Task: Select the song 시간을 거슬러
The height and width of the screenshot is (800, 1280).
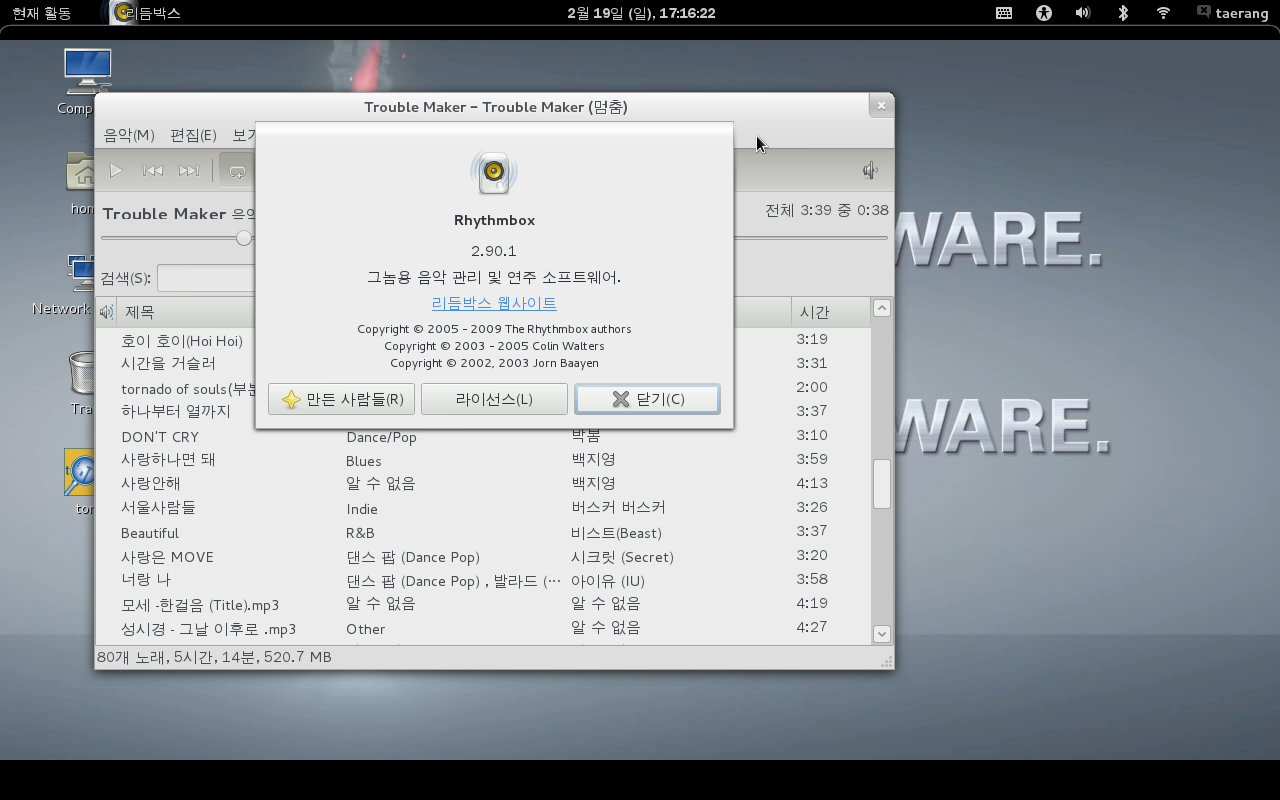Action: pos(168,363)
